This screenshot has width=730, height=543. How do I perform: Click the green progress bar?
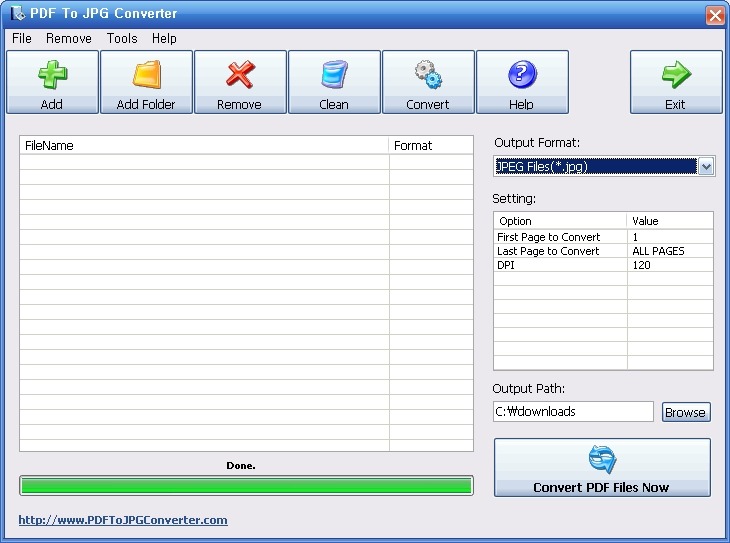pos(246,486)
